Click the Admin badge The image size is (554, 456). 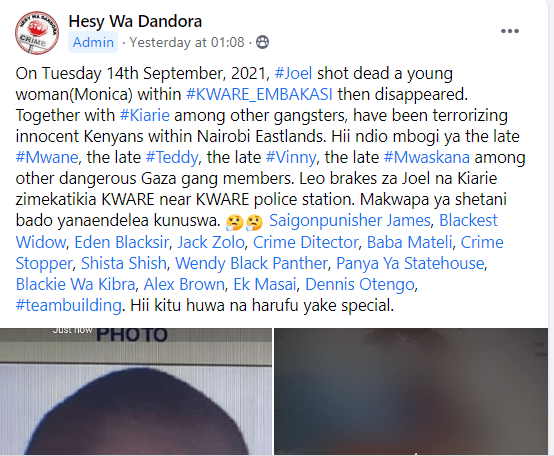click(93, 42)
